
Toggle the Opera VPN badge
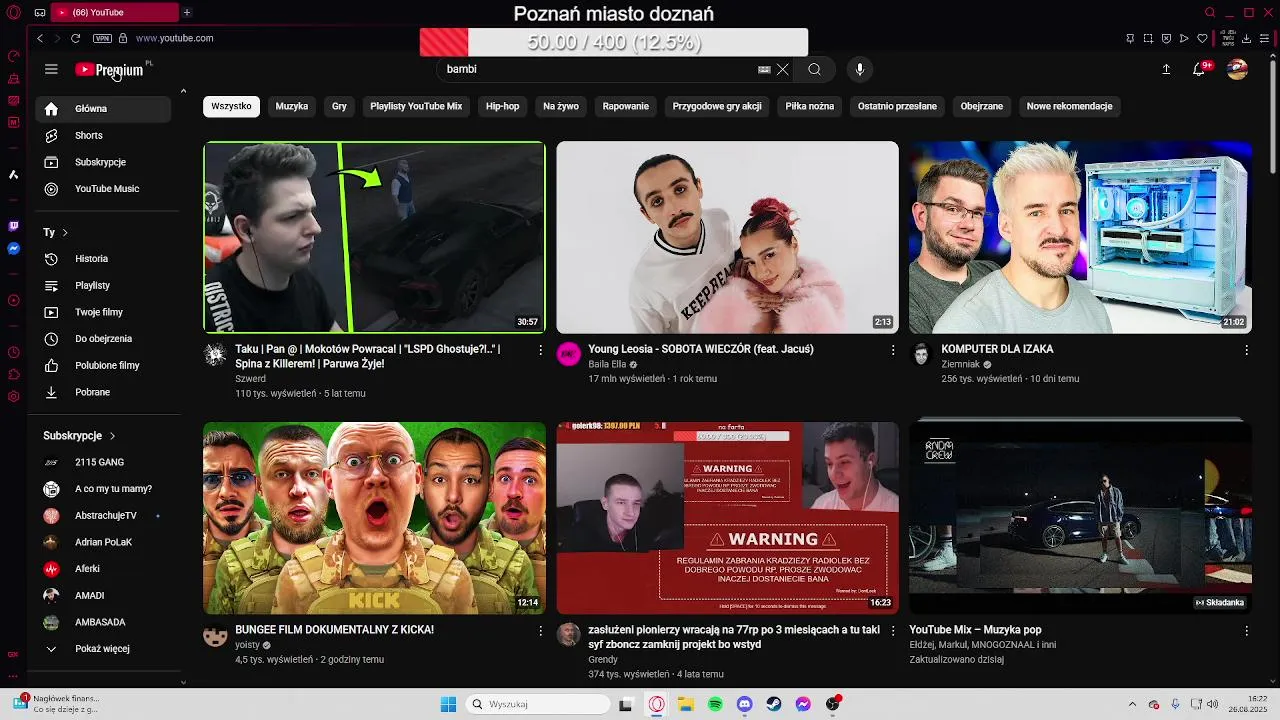pos(102,38)
